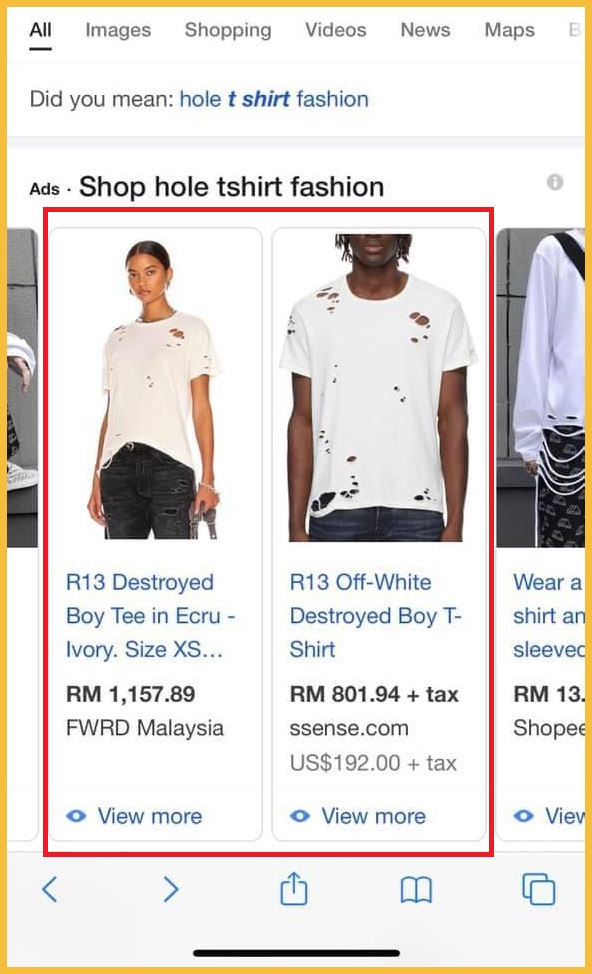Click eye icon under FWRD Malaysia product
Viewport: 592px width, 974px height.
76,816
